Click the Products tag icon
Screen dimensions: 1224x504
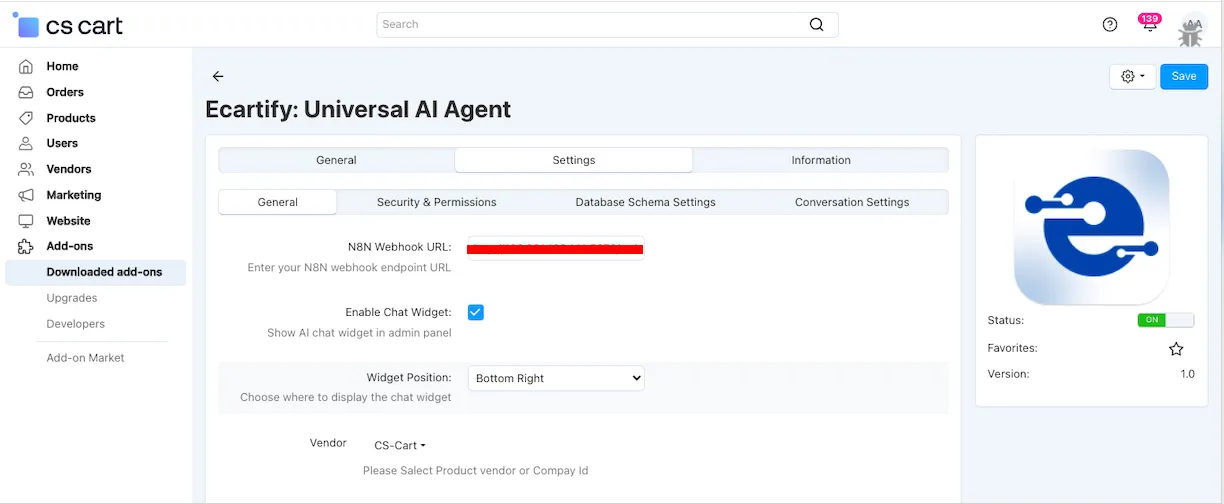point(26,118)
